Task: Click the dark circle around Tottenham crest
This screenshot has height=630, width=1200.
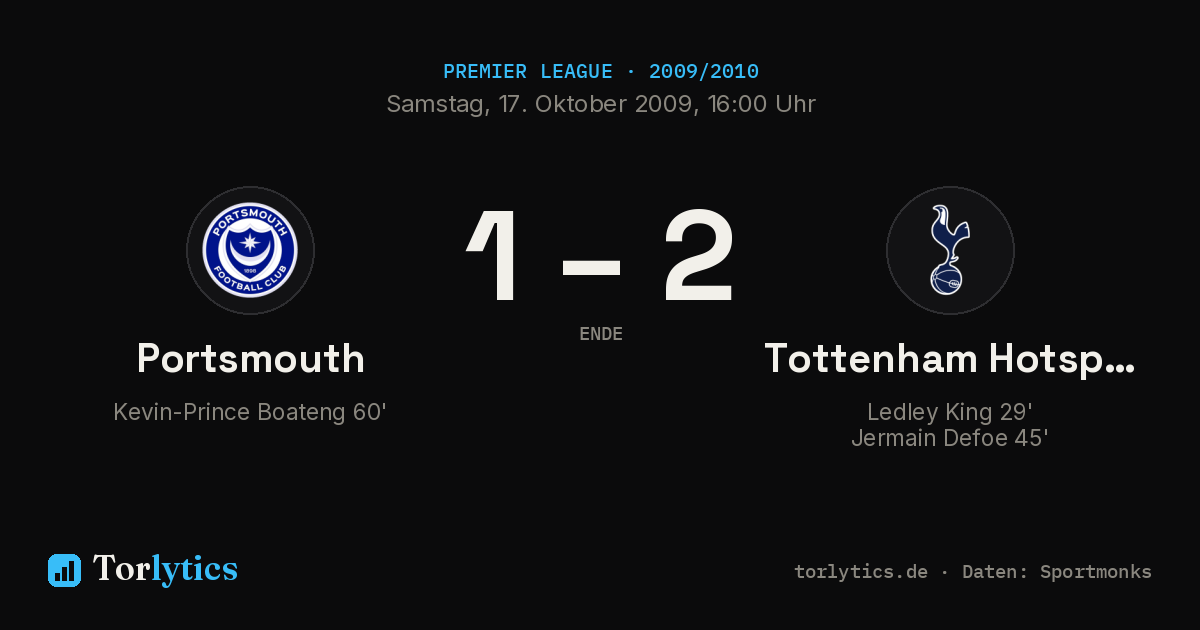Action: click(x=950, y=250)
